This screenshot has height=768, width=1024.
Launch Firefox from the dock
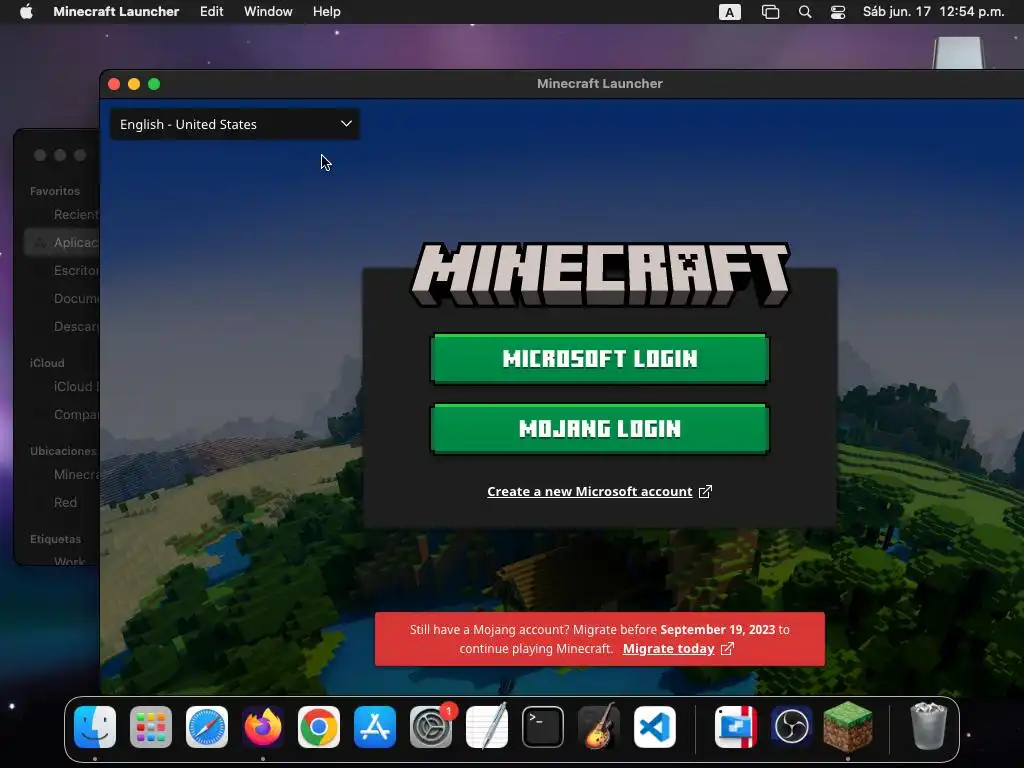tap(263, 727)
